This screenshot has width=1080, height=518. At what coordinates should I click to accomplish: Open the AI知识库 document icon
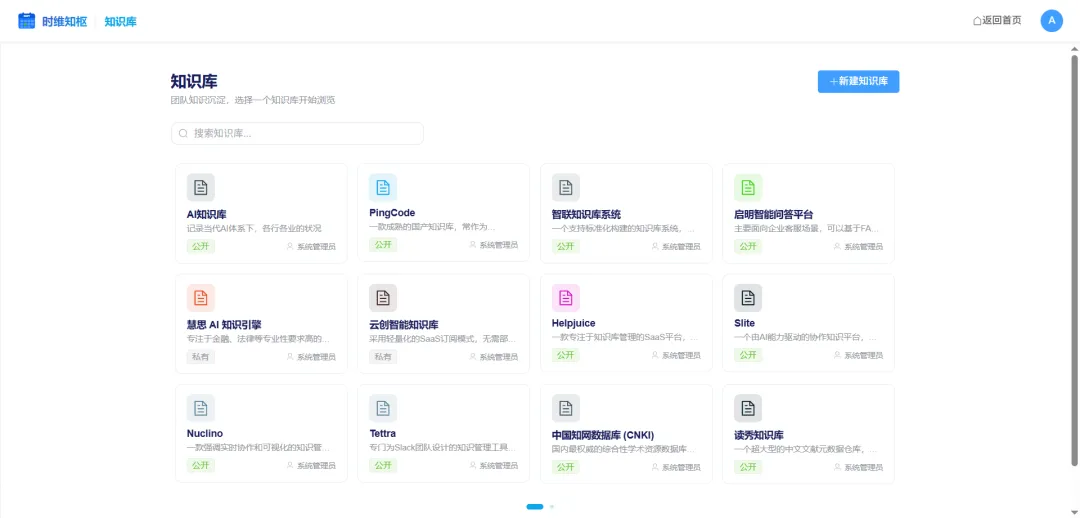pyautogui.click(x=200, y=187)
